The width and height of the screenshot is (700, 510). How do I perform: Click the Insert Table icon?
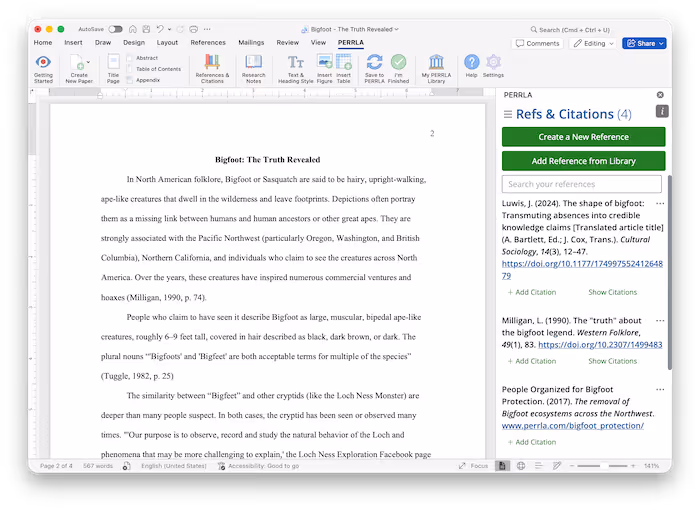pos(344,62)
